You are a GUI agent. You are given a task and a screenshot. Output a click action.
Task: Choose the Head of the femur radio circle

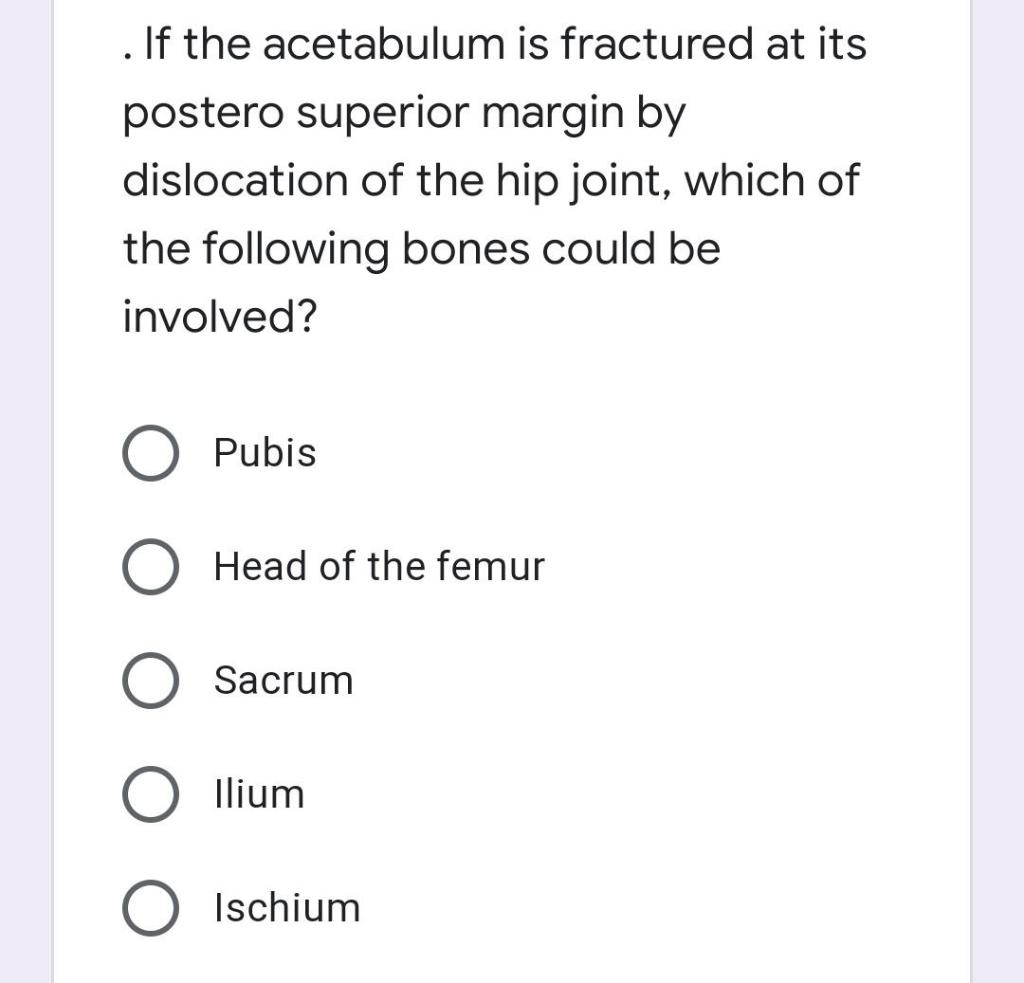[x=151, y=567]
